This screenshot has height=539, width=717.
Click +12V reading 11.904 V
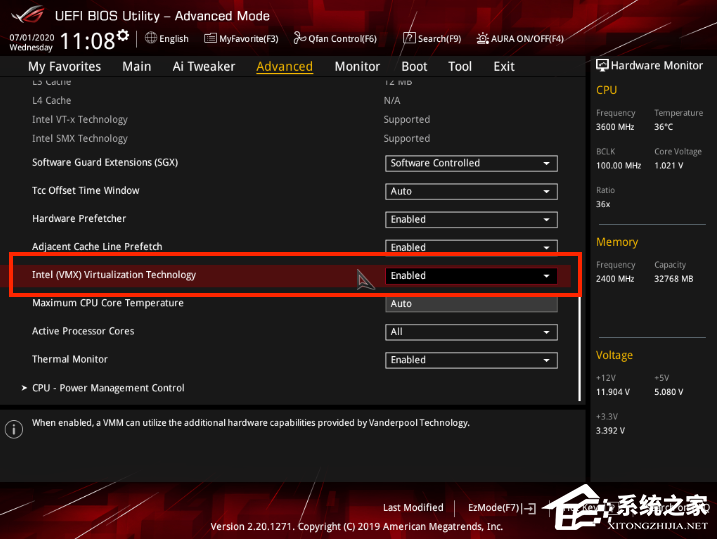click(x=613, y=392)
